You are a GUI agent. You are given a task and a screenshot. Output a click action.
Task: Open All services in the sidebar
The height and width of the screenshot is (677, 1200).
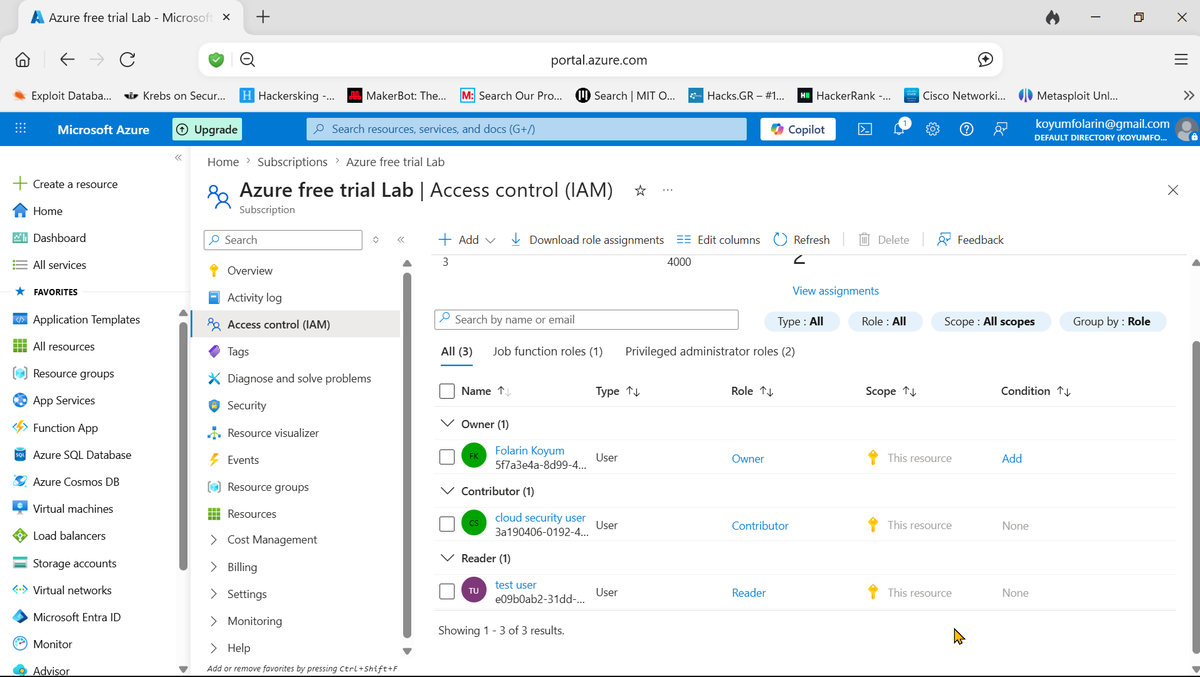click(x=49, y=265)
